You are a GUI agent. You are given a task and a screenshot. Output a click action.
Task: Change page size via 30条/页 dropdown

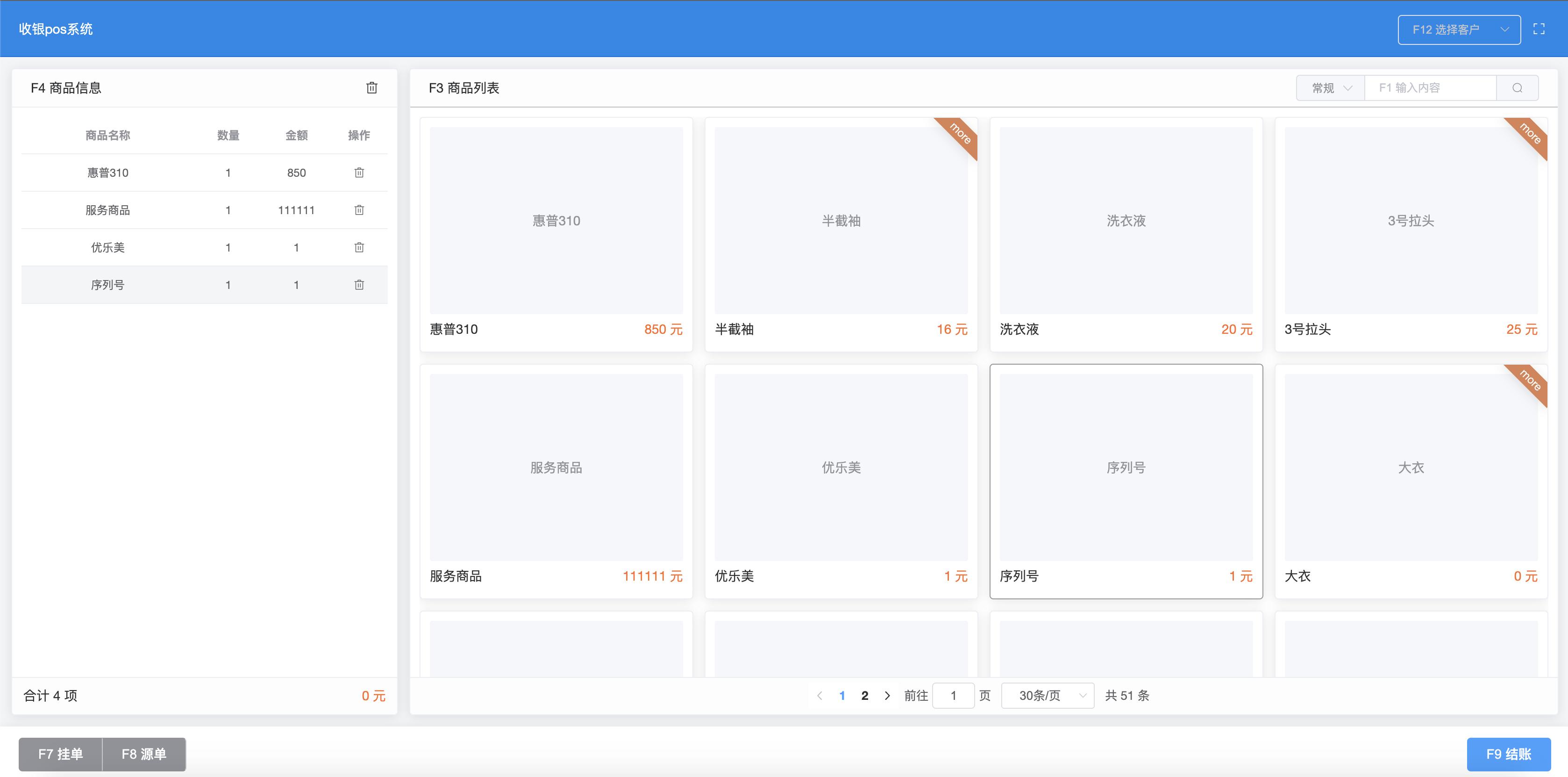click(1048, 695)
